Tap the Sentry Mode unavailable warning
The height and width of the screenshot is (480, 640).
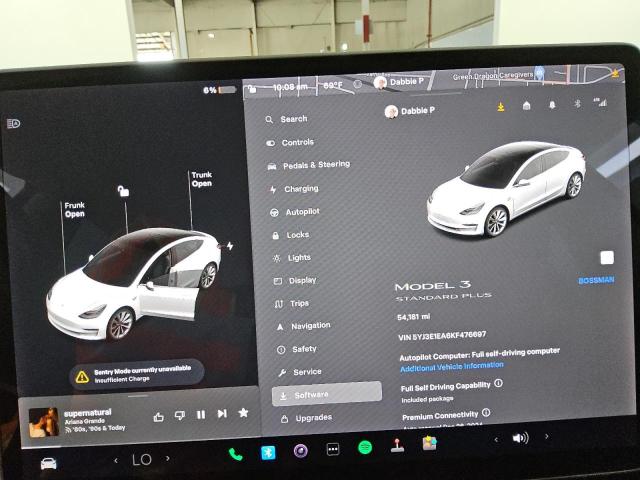137,374
